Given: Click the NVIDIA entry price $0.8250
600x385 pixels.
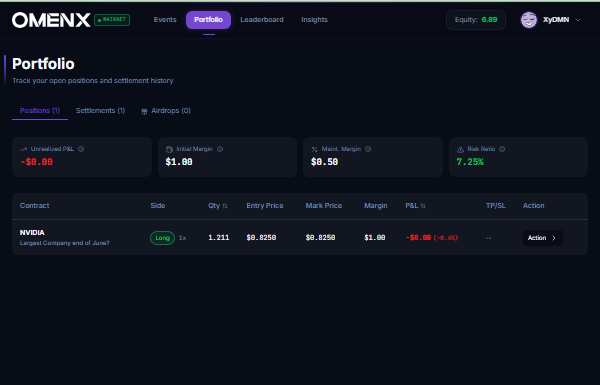Looking at the screenshot, I should tap(261, 238).
